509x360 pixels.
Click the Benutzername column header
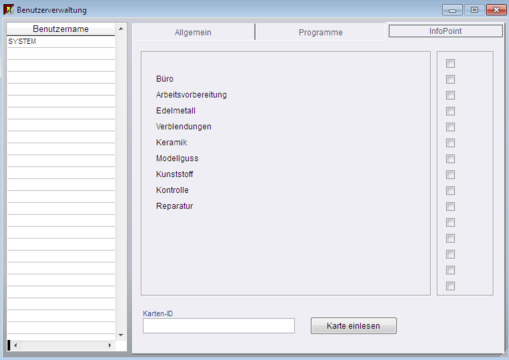pyautogui.click(x=61, y=29)
